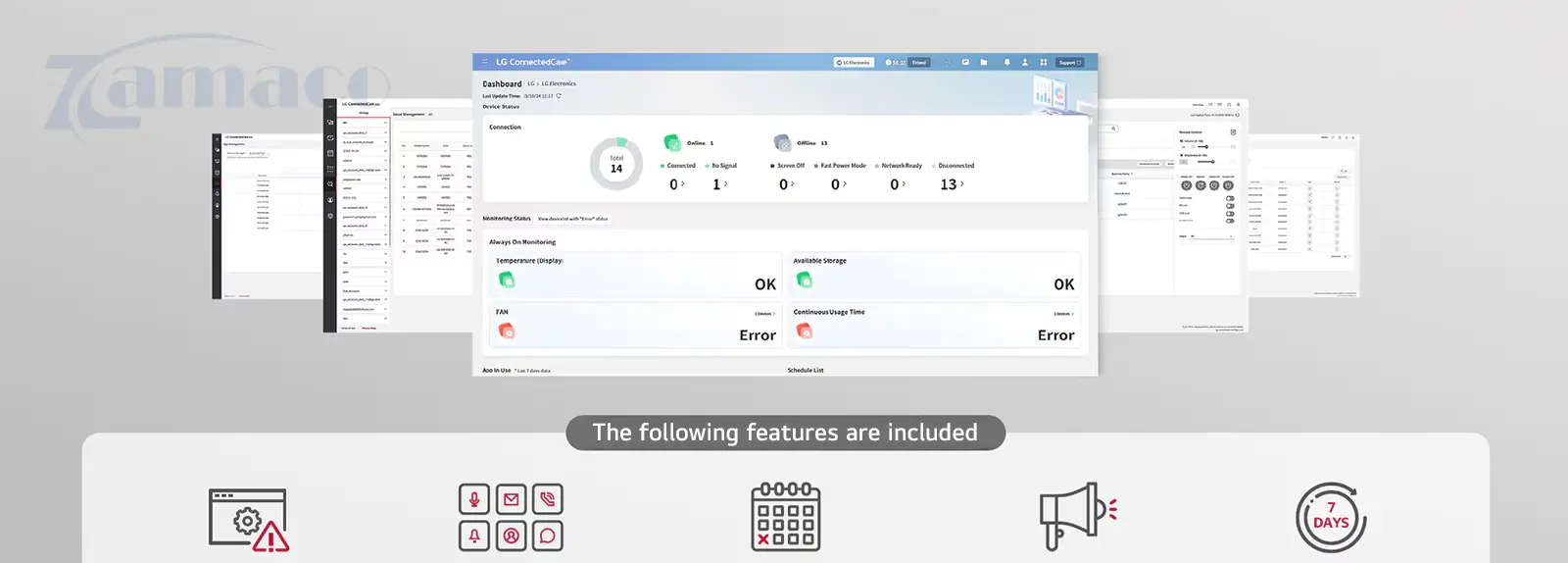This screenshot has width=1568, height=563.
Task: Click the megaphone broadcast feature icon
Action: 1077,516
